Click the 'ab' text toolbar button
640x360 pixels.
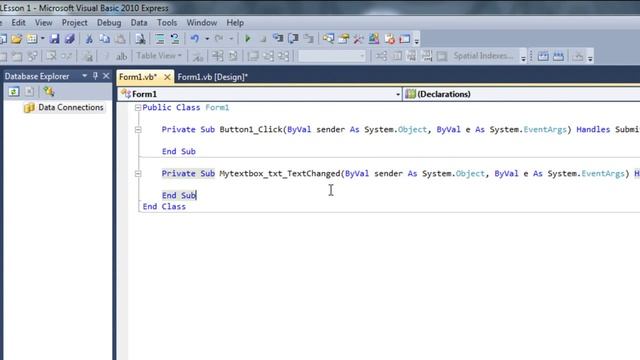(121, 56)
